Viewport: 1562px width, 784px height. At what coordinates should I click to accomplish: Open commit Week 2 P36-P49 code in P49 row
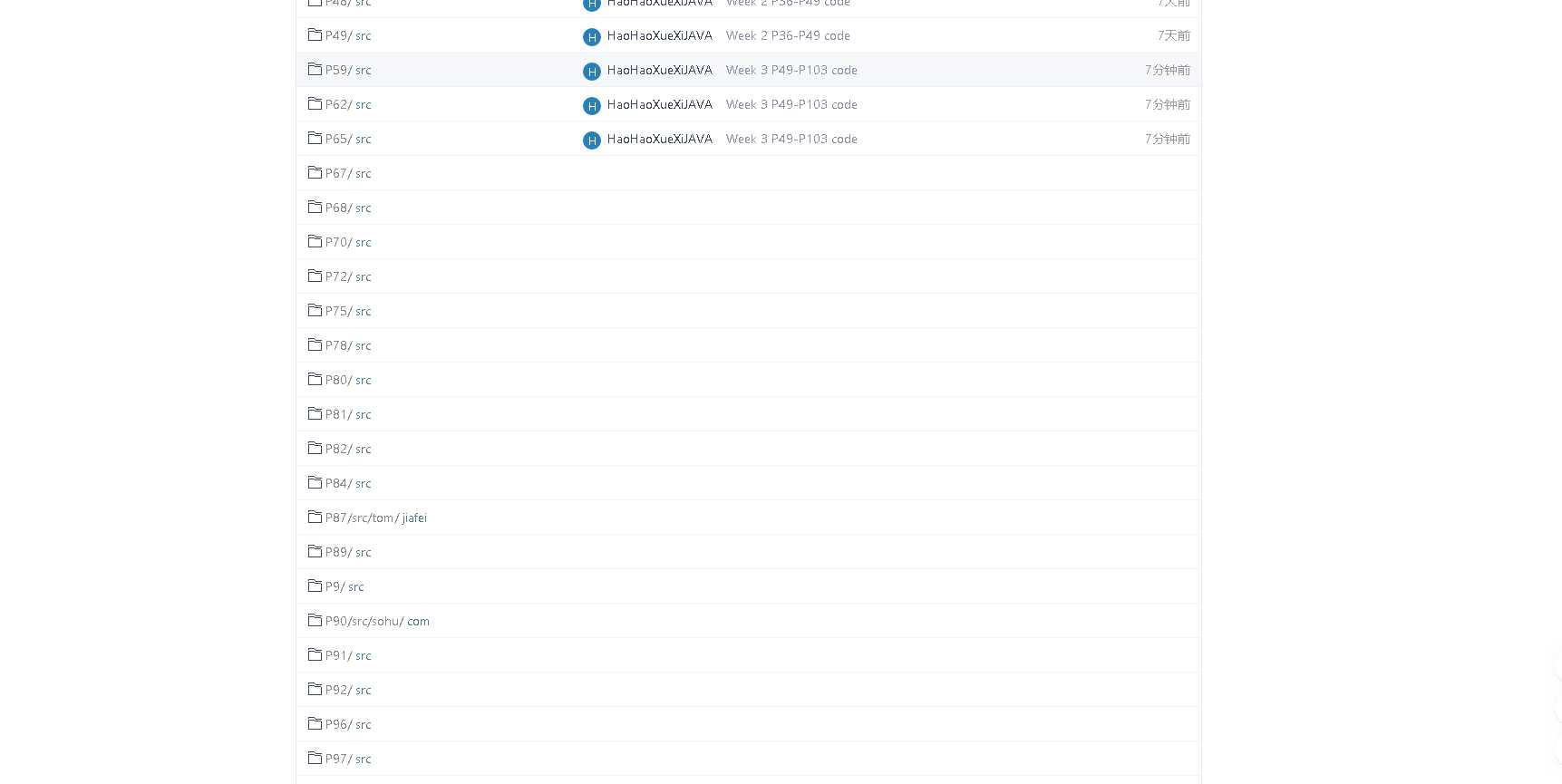[788, 35]
